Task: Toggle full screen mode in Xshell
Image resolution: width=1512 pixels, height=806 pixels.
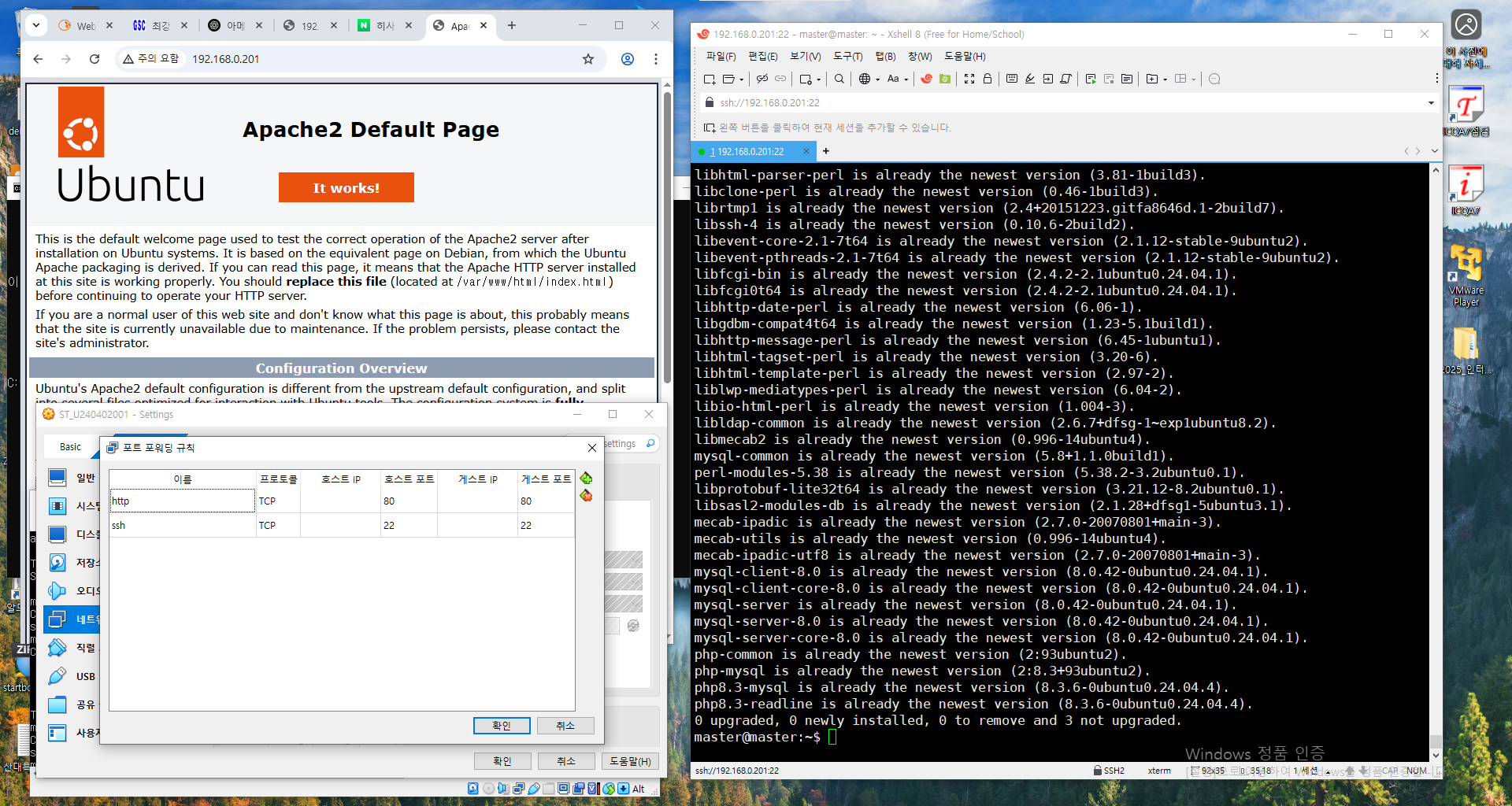Action: pyautogui.click(x=969, y=79)
